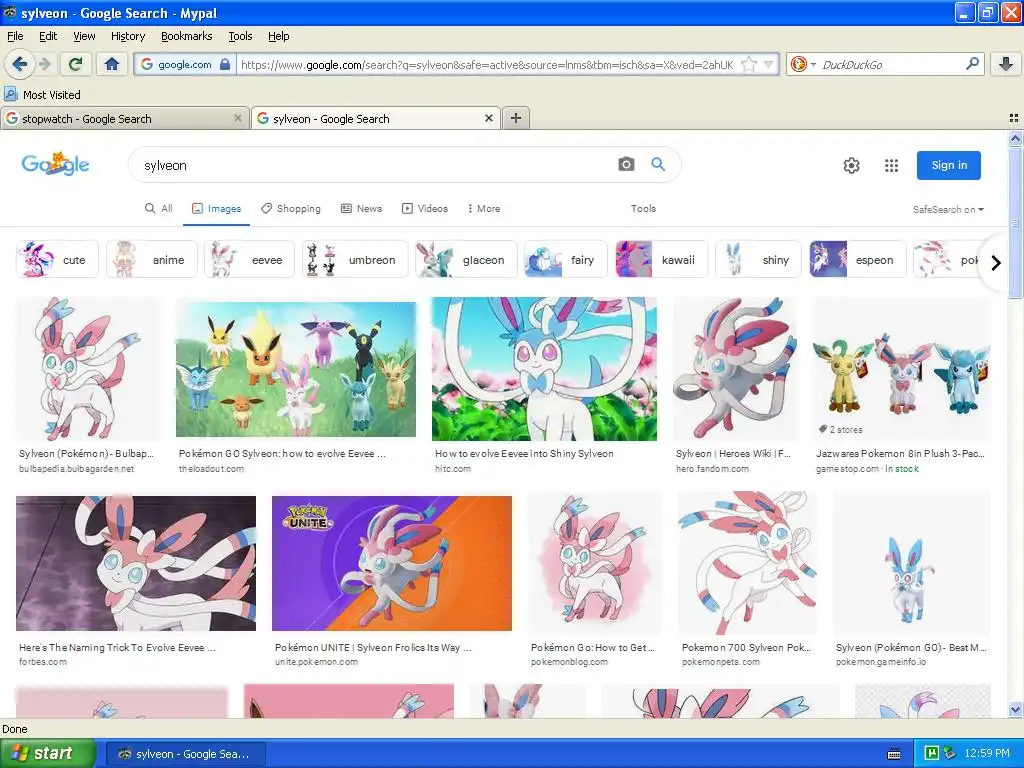
Task: Select the News results tab
Action: click(x=361, y=208)
